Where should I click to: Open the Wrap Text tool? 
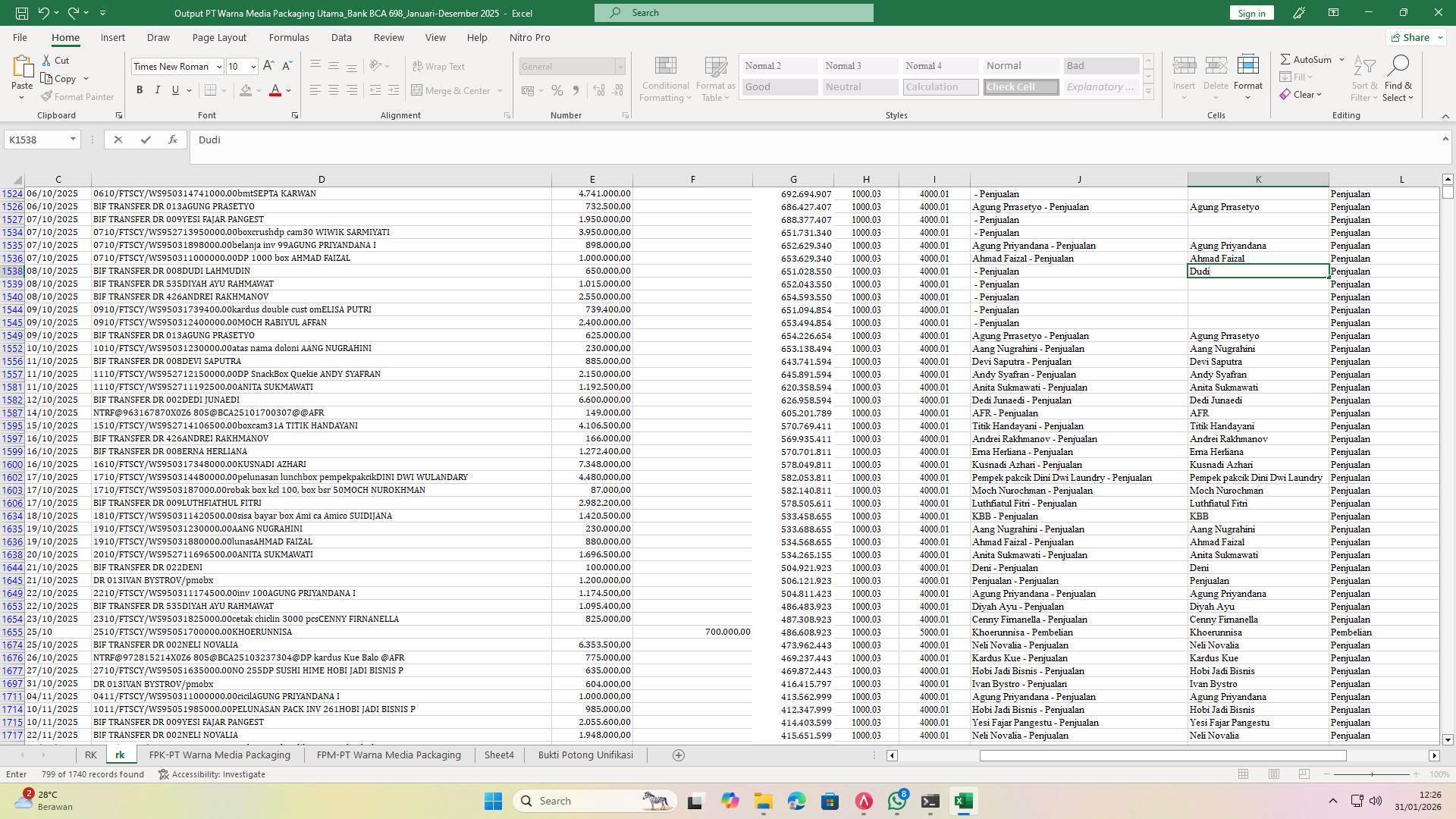click(x=439, y=66)
